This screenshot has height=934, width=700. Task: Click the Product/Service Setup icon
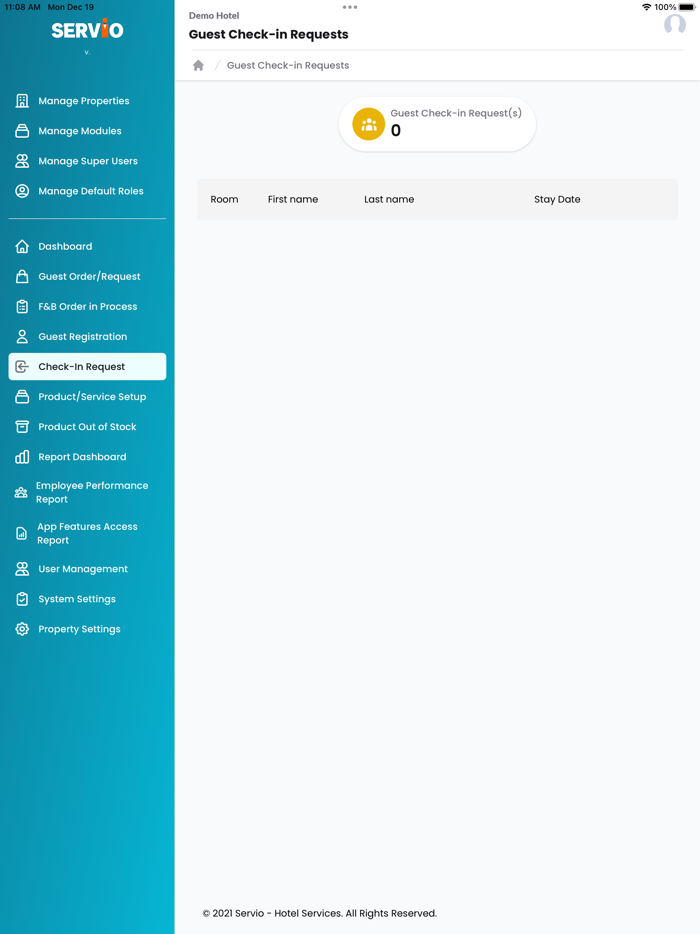(22, 397)
